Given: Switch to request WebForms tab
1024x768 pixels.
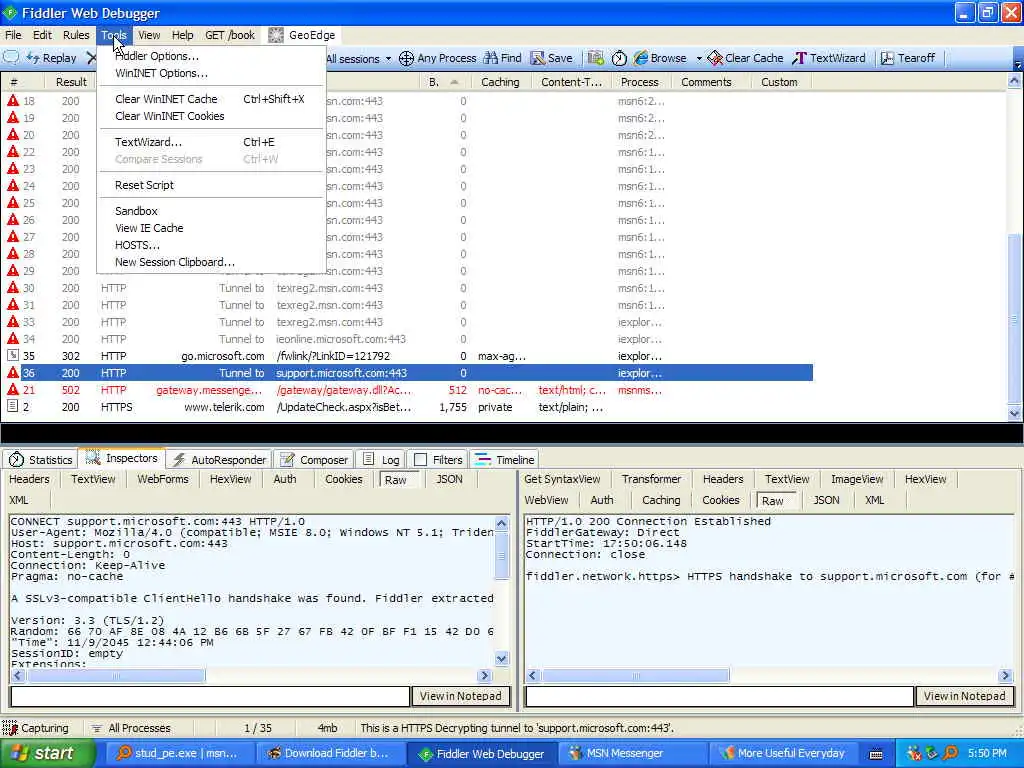Looking at the screenshot, I should [163, 479].
